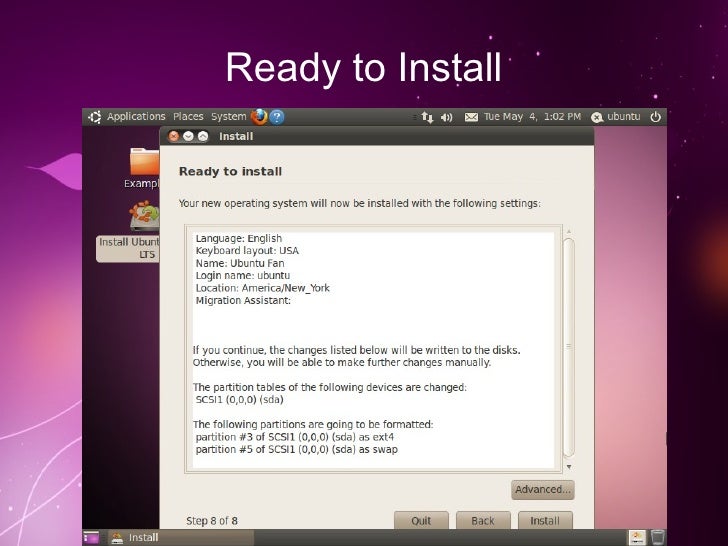Open the Examples folder on desktop
Screen dimensions: 728x546
[143, 168]
